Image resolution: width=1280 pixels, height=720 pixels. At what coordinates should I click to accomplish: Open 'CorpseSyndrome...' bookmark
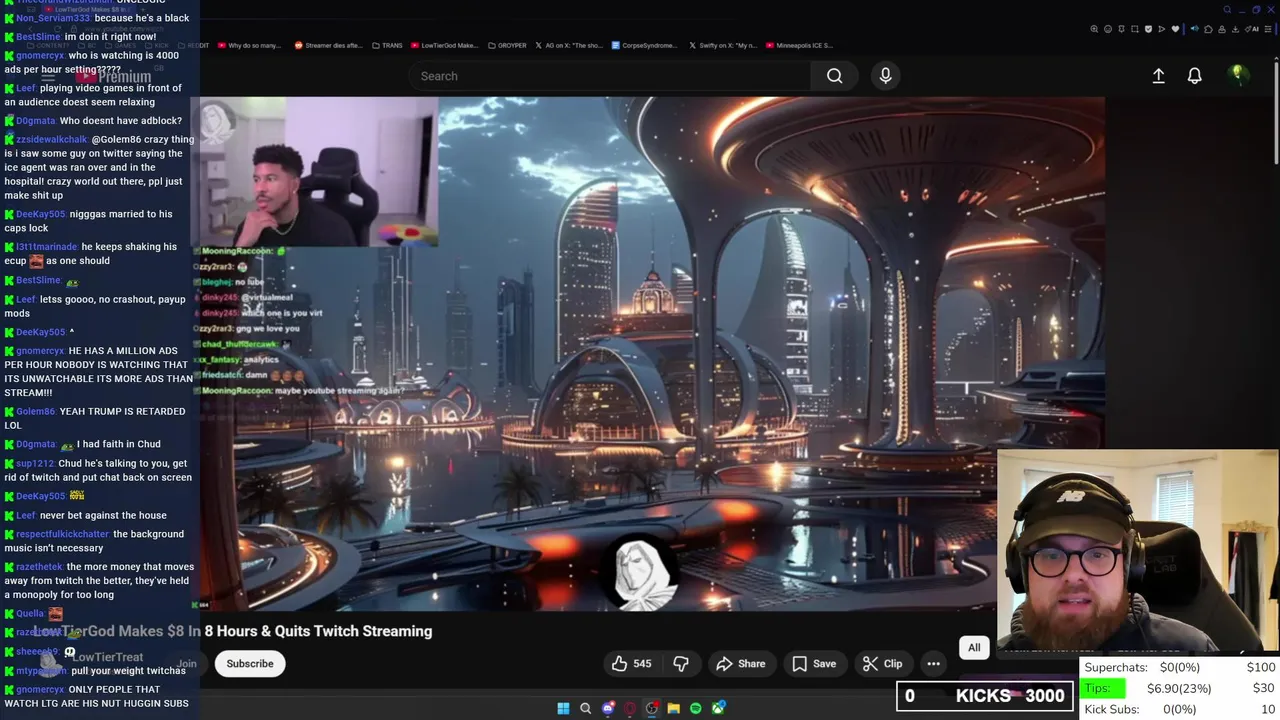644,45
